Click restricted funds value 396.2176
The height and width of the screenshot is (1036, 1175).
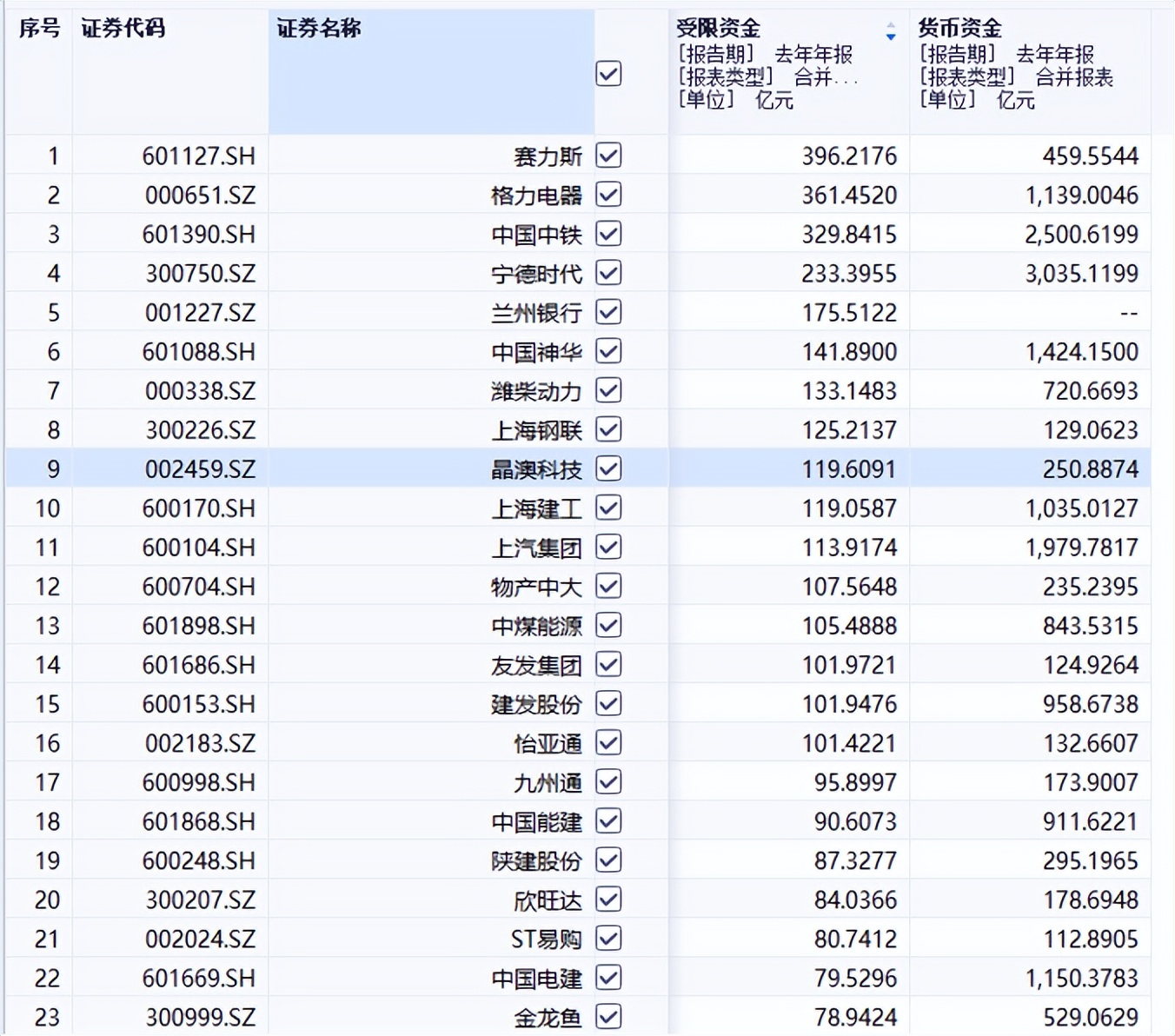click(849, 156)
